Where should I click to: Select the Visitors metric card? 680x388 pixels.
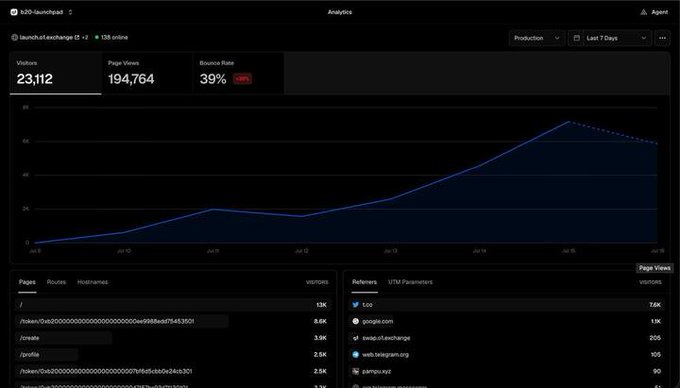(56, 73)
